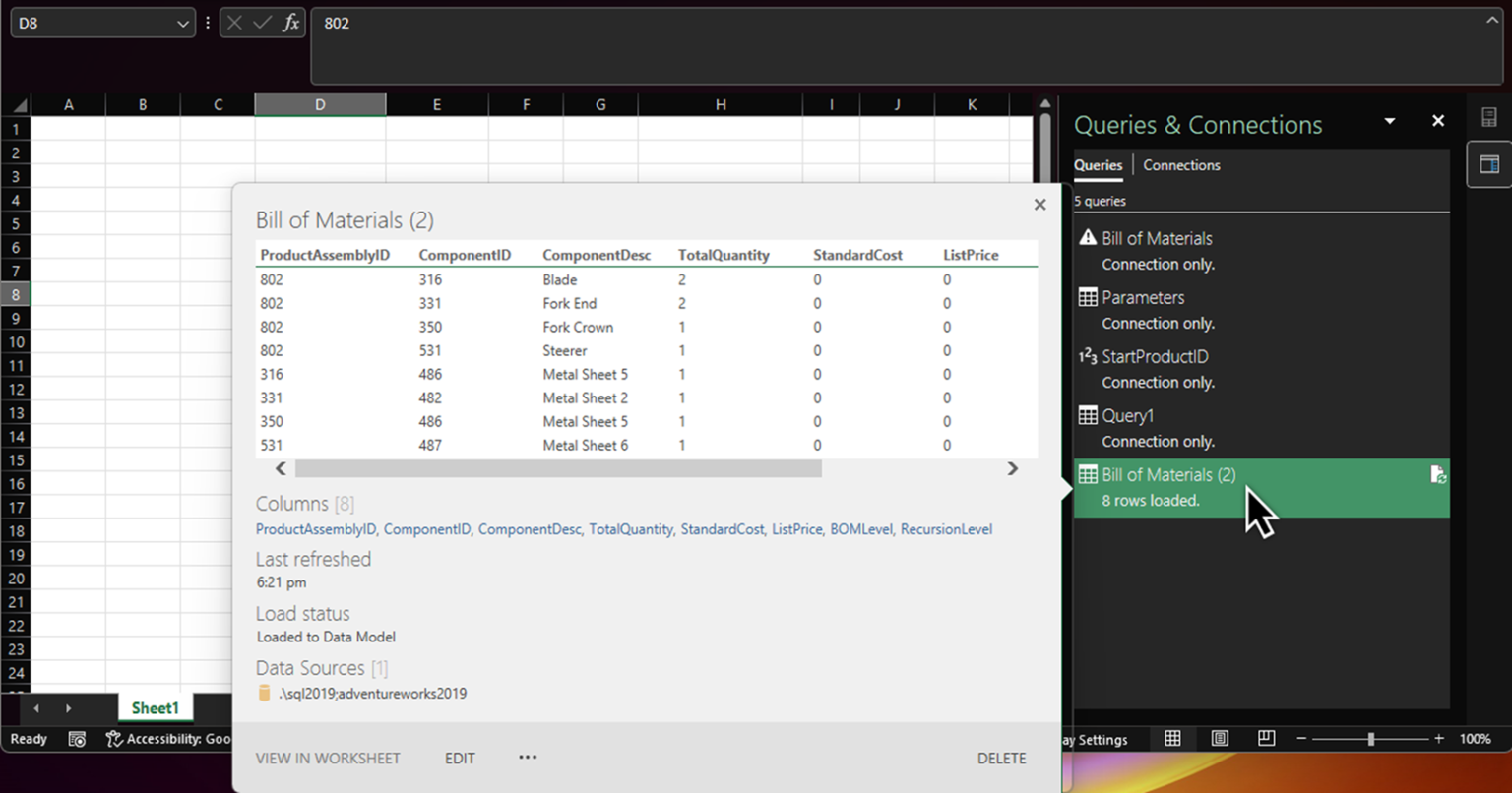The width and height of the screenshot is (1512, 793).
Task: Click the ProductAssemblyID column link
Action: click(x=316, y=529)
